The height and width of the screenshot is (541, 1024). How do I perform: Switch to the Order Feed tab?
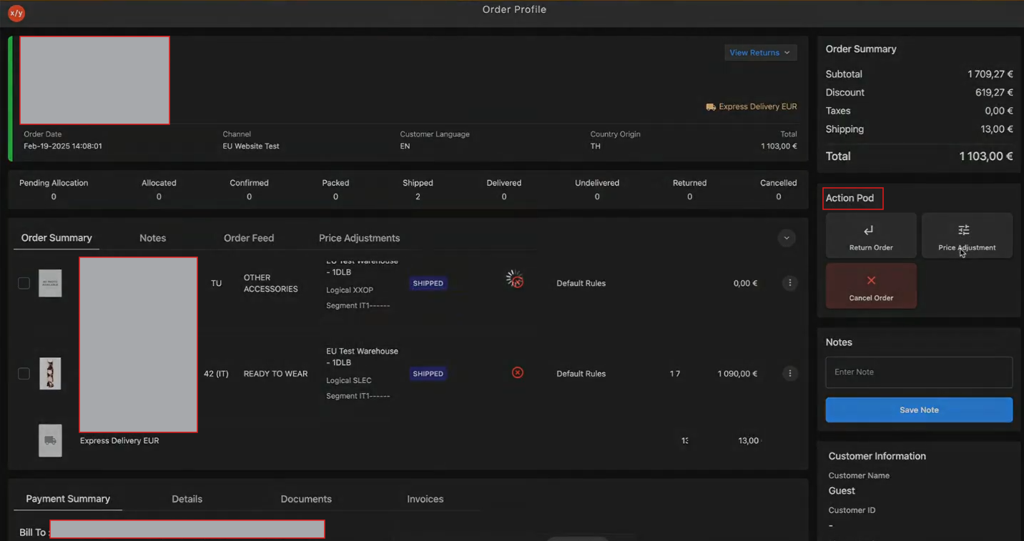pyautogui.click(x=249, y=238)
